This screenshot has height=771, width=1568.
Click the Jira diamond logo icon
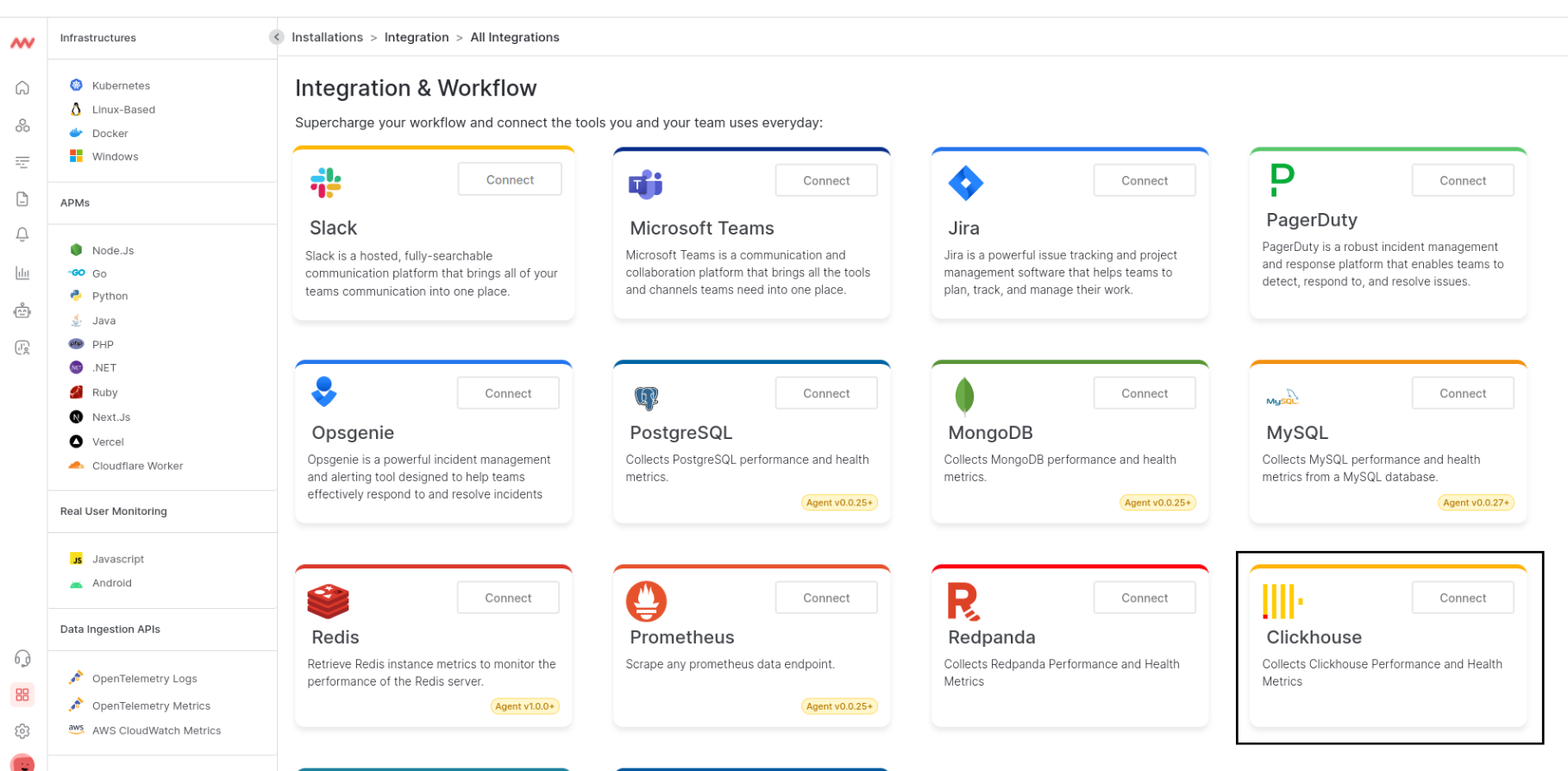[965, 183]
